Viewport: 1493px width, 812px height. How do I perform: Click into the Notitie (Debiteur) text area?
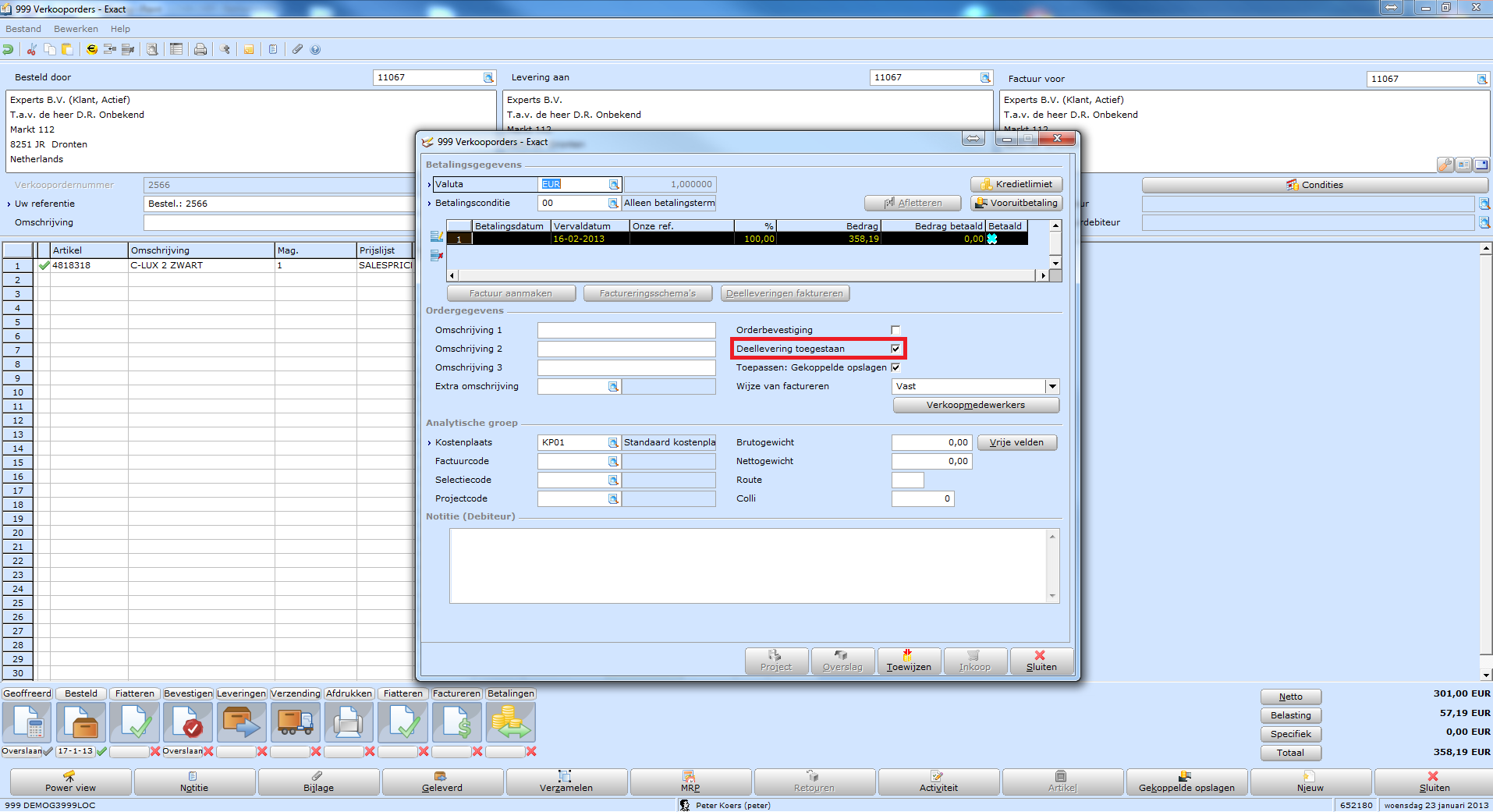point(749,566)
